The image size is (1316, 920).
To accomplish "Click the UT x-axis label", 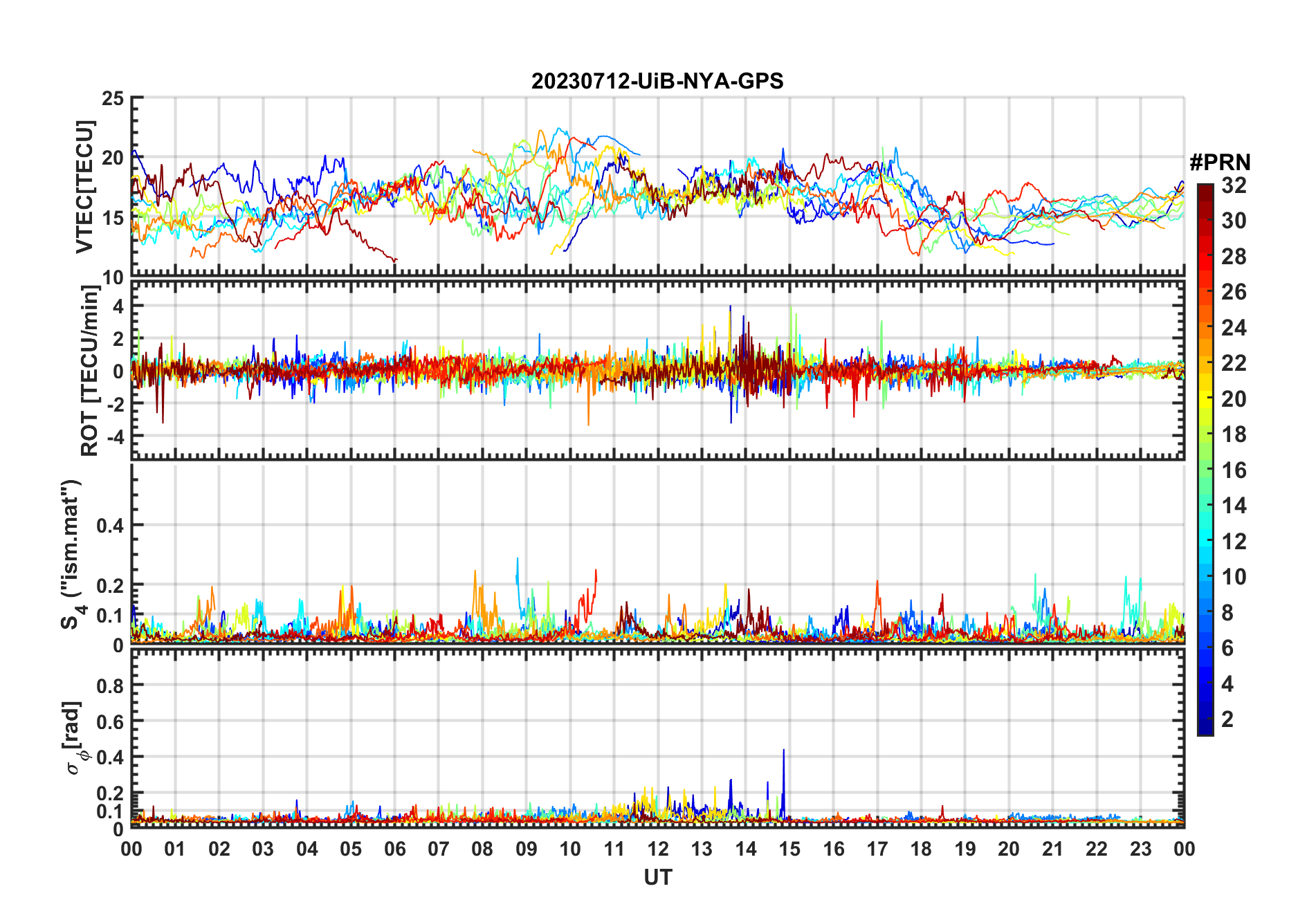I will coord(657,877).
